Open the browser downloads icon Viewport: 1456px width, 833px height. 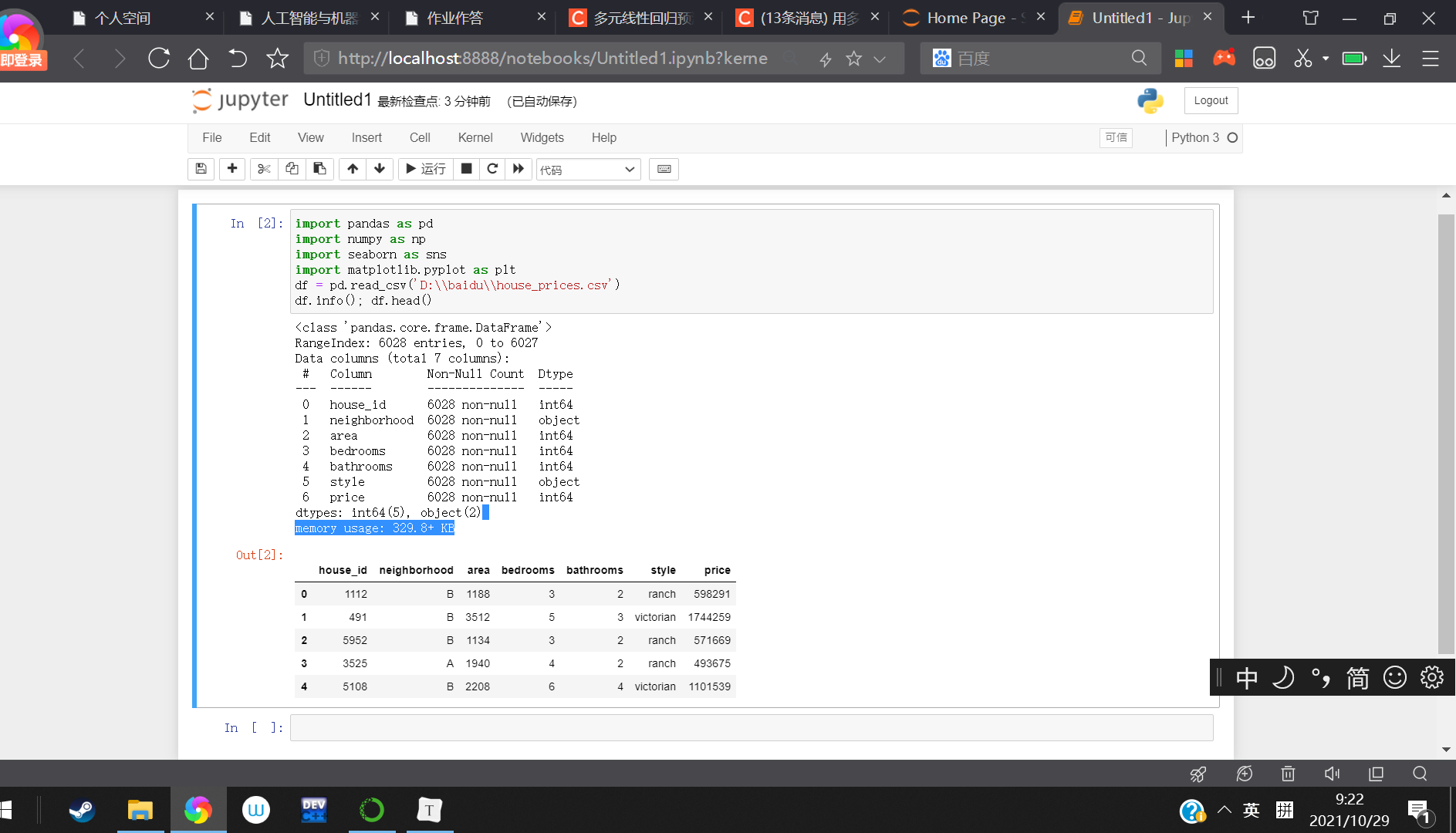tap(1391, 58)
